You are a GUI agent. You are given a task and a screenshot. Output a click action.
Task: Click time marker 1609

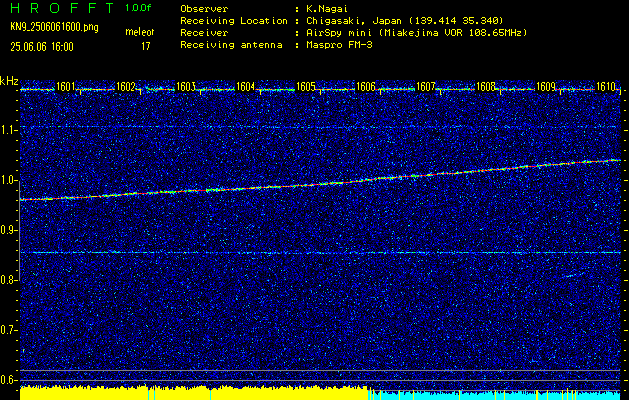click(x=546, y=86)
